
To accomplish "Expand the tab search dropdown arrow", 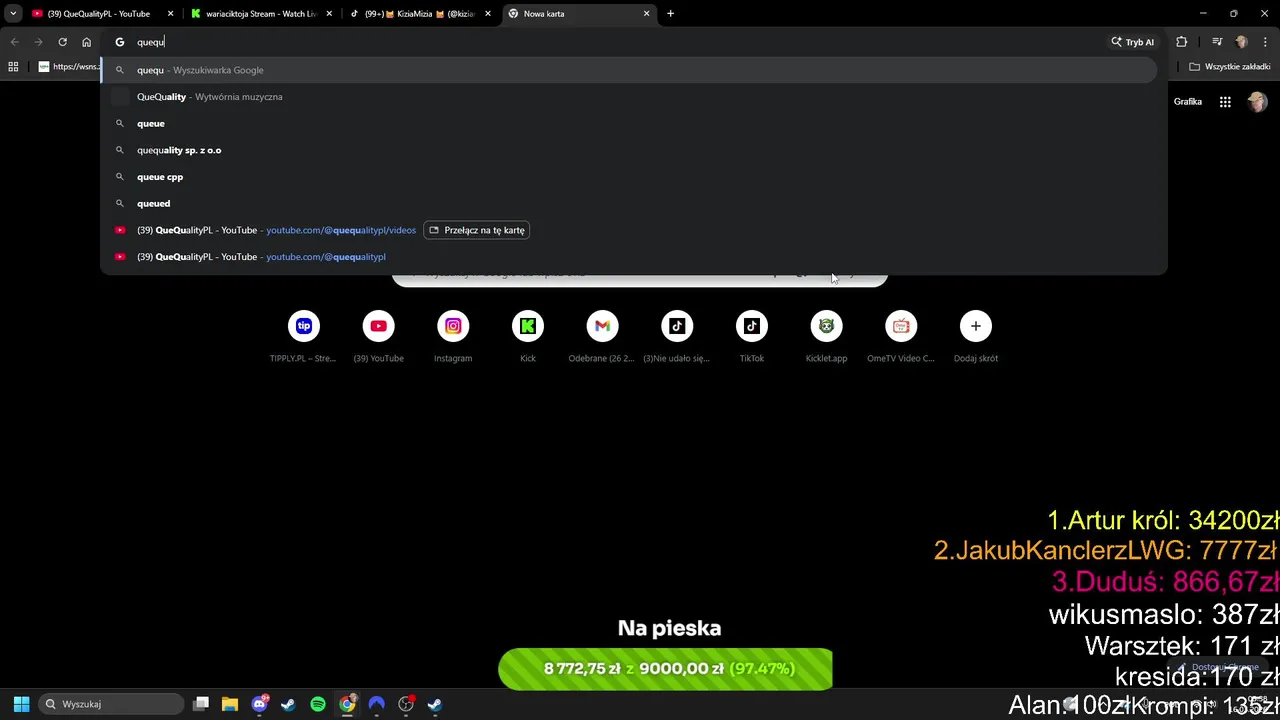I will pyautogui.click(x=13, y=14).
